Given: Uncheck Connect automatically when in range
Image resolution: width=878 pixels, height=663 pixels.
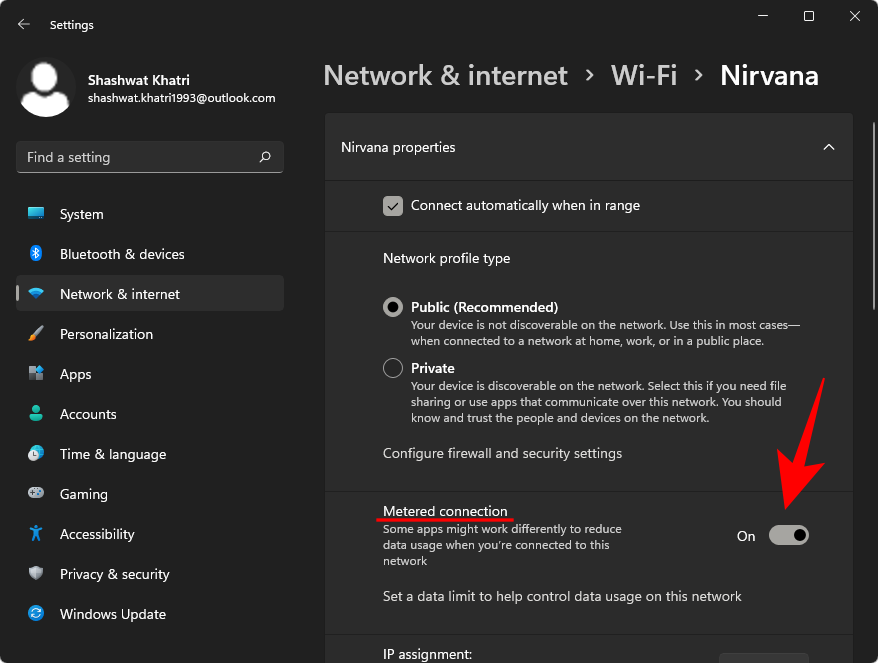Looking at the screenshot, I should pos(393,205).
